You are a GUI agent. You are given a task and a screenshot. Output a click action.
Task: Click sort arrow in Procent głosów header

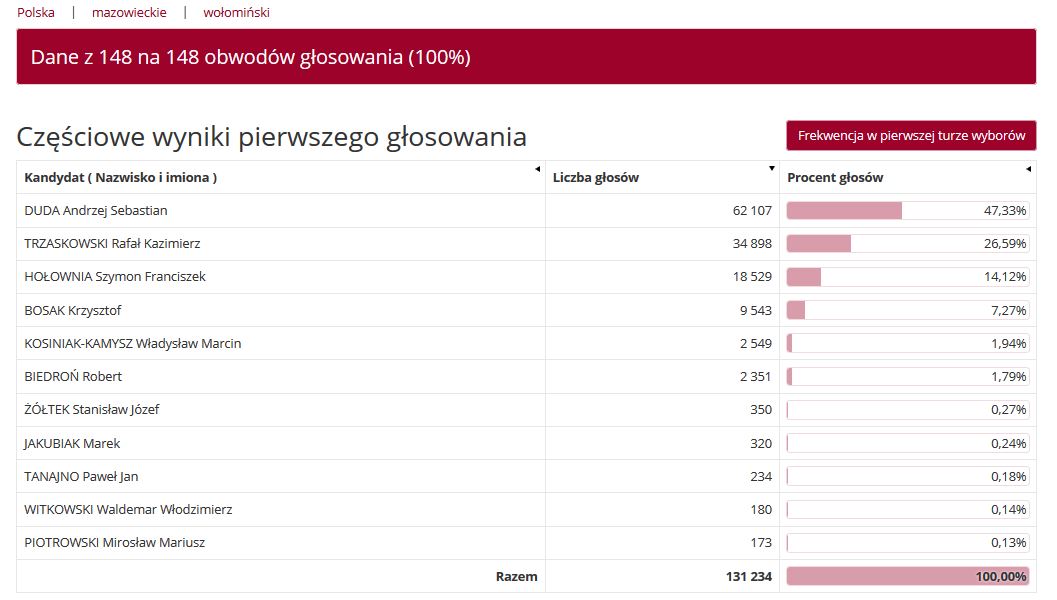tap(1029, 168)
